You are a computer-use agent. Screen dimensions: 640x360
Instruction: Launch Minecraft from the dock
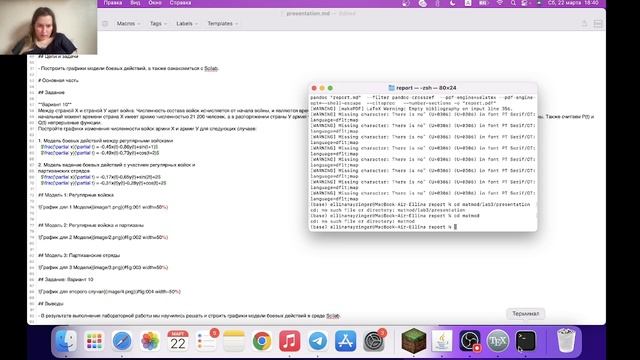click(413, 341)
